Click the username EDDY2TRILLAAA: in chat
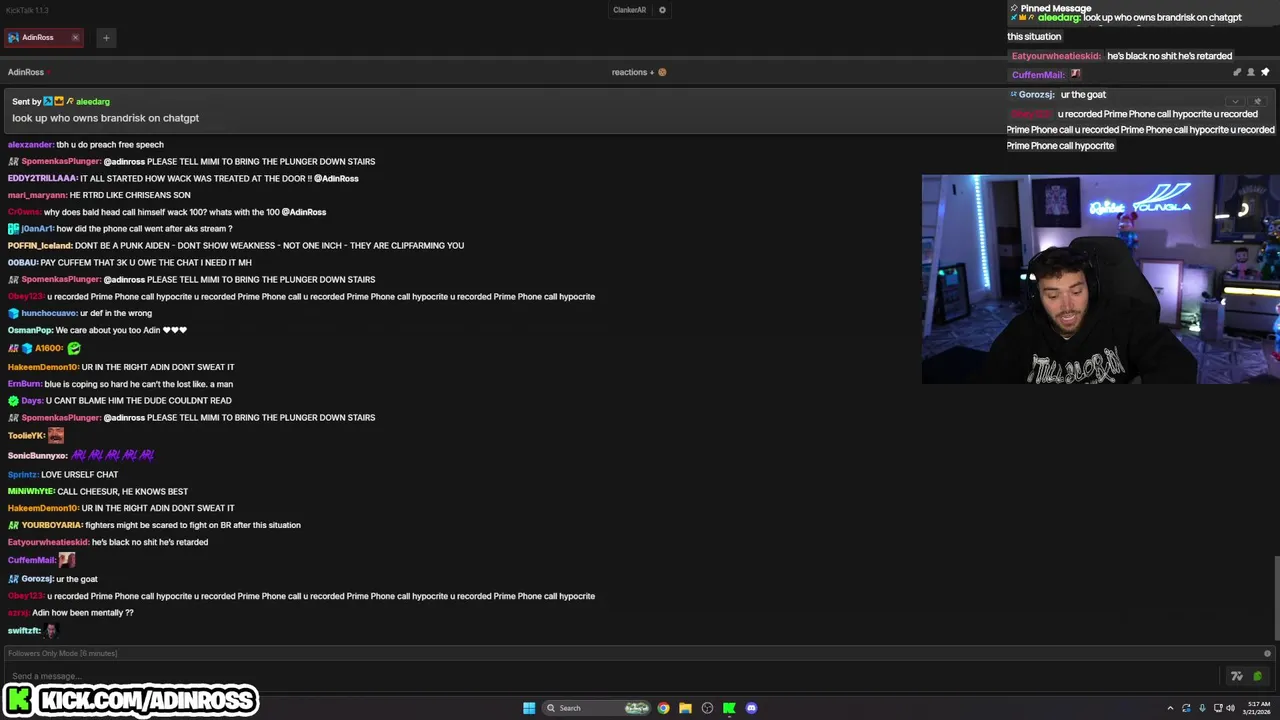This screenshot has width=1280, height=720. (x=42, y=178)
